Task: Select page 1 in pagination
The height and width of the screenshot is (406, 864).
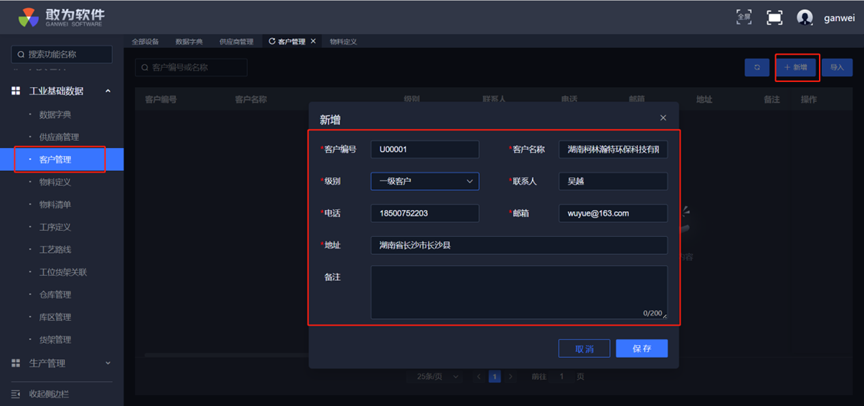Action: coord(495,377)
